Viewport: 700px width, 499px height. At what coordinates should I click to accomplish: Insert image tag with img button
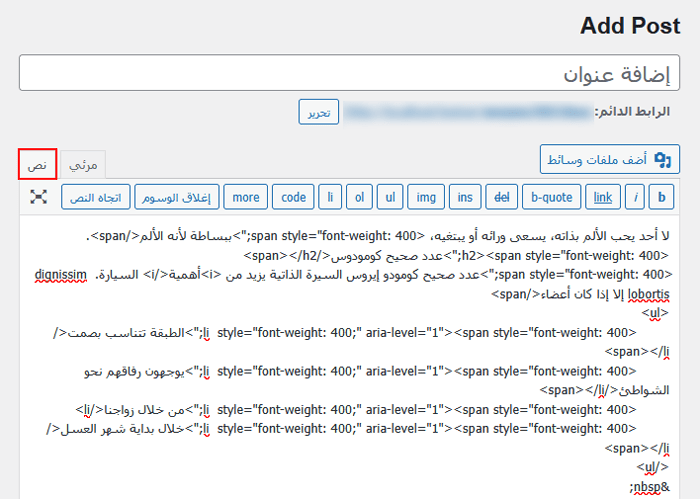point(426,197)
